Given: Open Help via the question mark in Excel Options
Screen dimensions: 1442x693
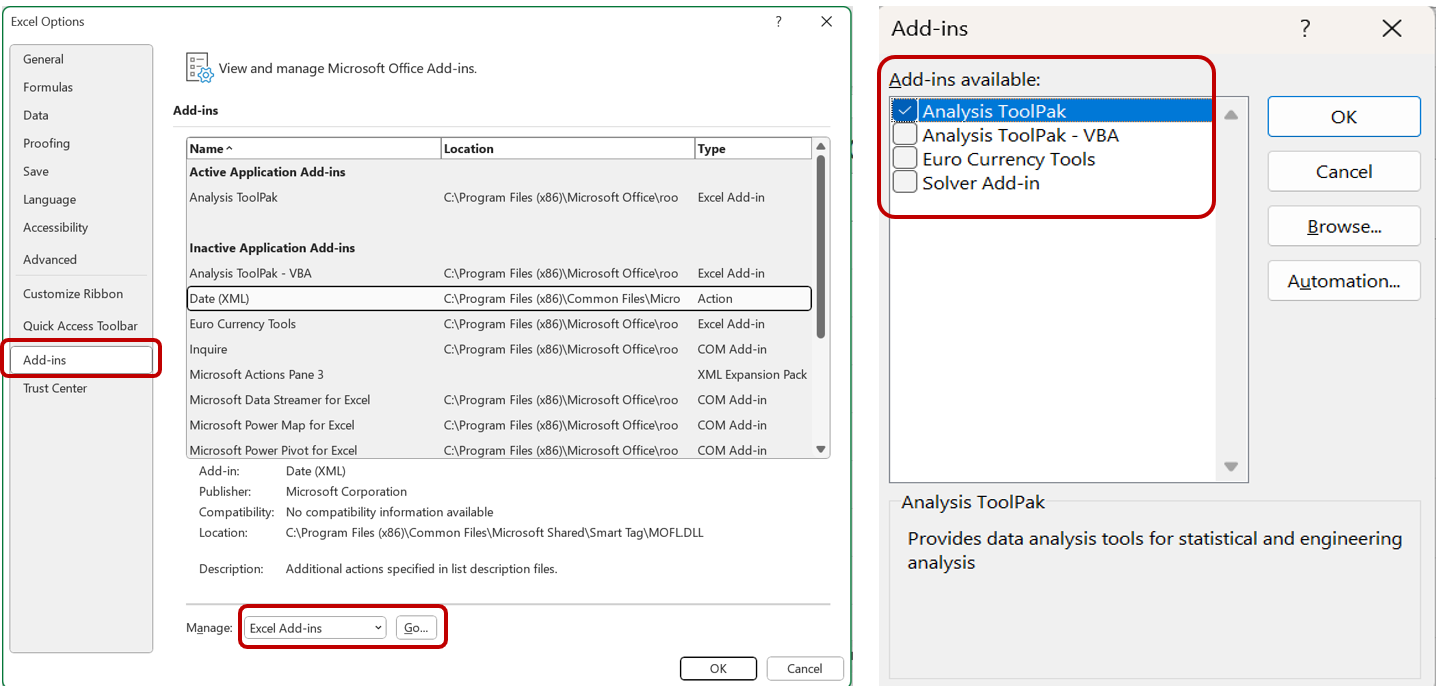Looking at the screenshot, I should tap(778, 21).
